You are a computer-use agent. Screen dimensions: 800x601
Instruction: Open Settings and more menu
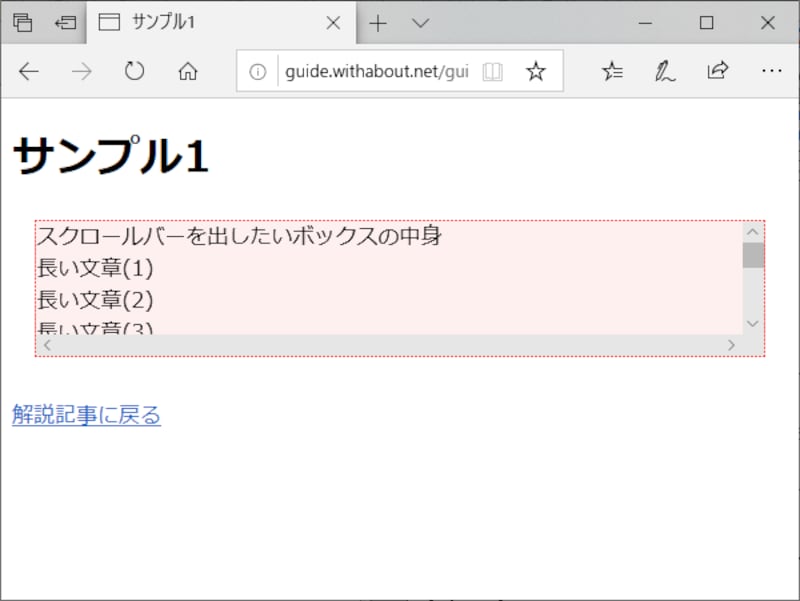[771, 71]
